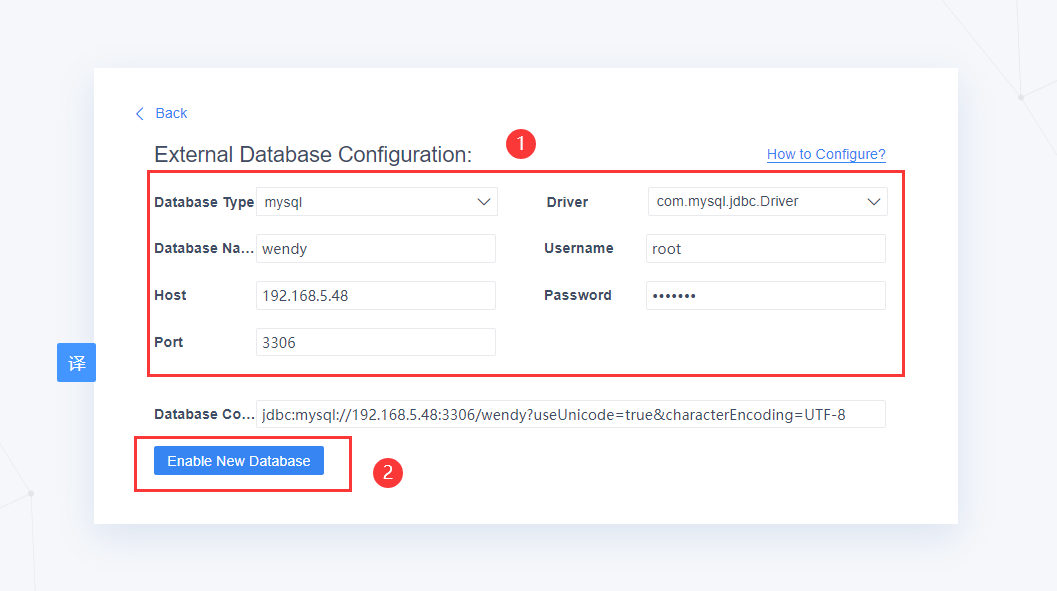The width and height of the screenshot is (1057, 591).
Task: Click the Back arrow chevron icon
Action: (140, 114)
